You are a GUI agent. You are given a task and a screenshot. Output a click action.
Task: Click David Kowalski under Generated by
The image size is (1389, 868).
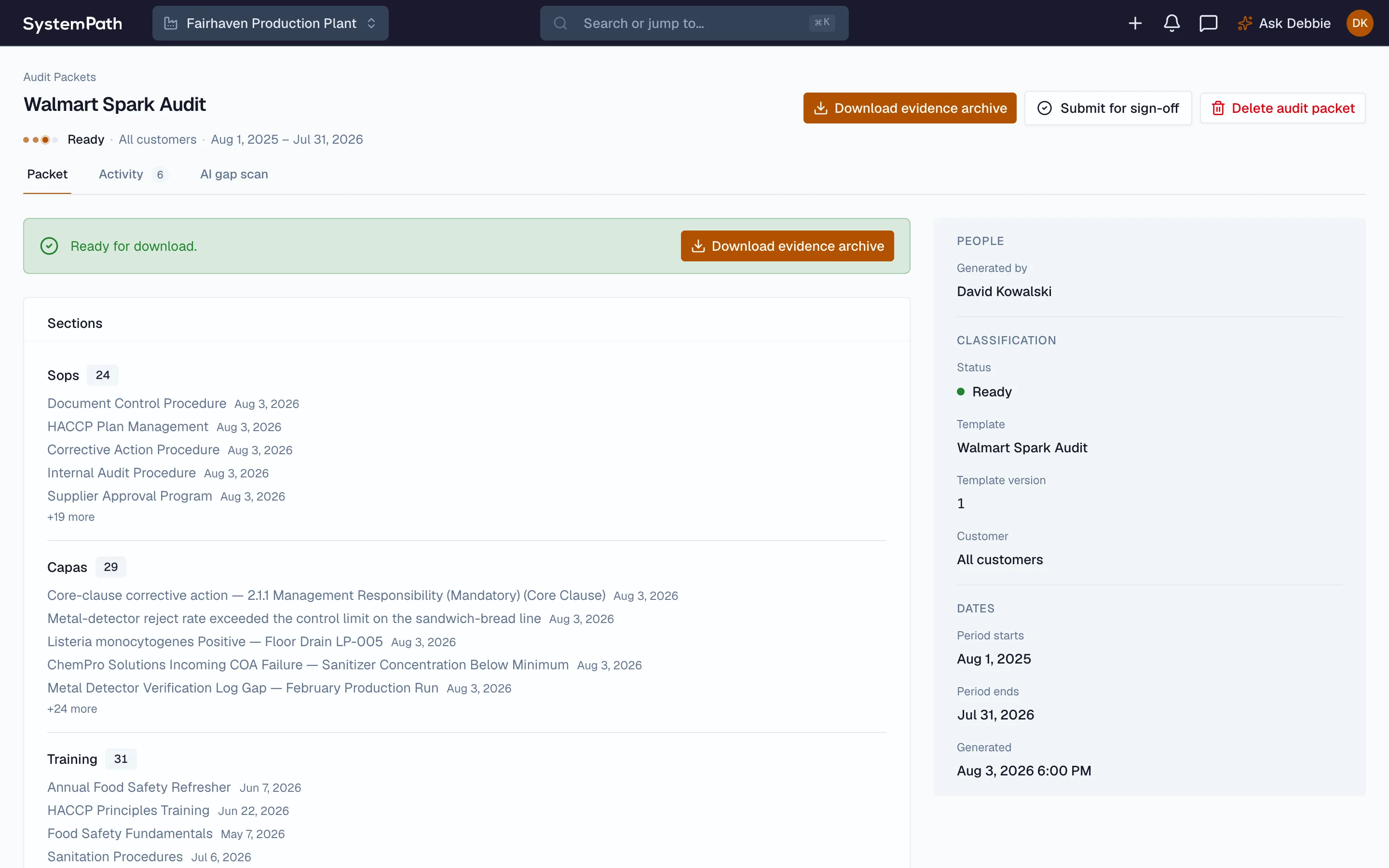click(1004, 291)
